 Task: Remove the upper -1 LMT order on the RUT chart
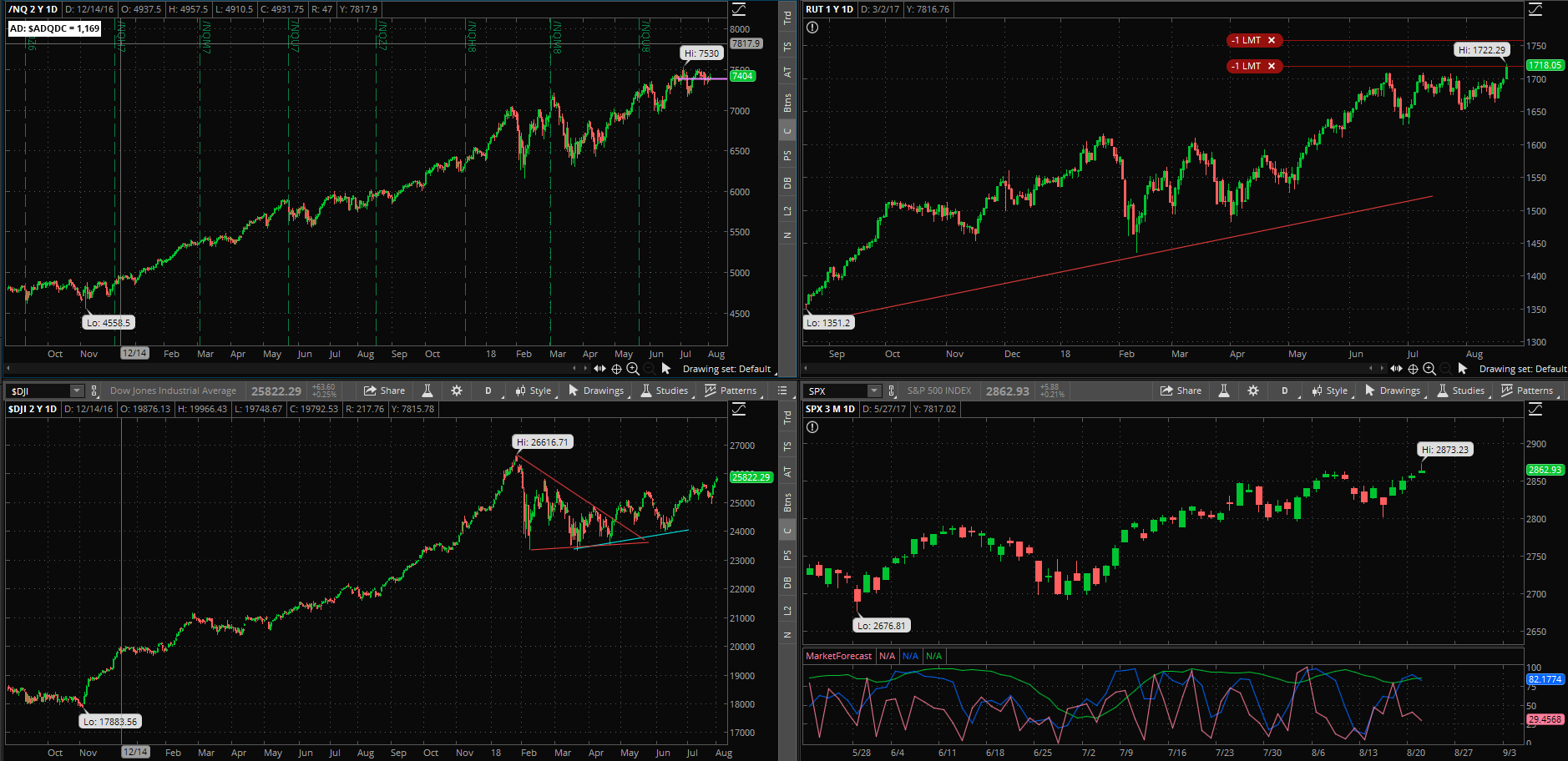coord(1272,40)
